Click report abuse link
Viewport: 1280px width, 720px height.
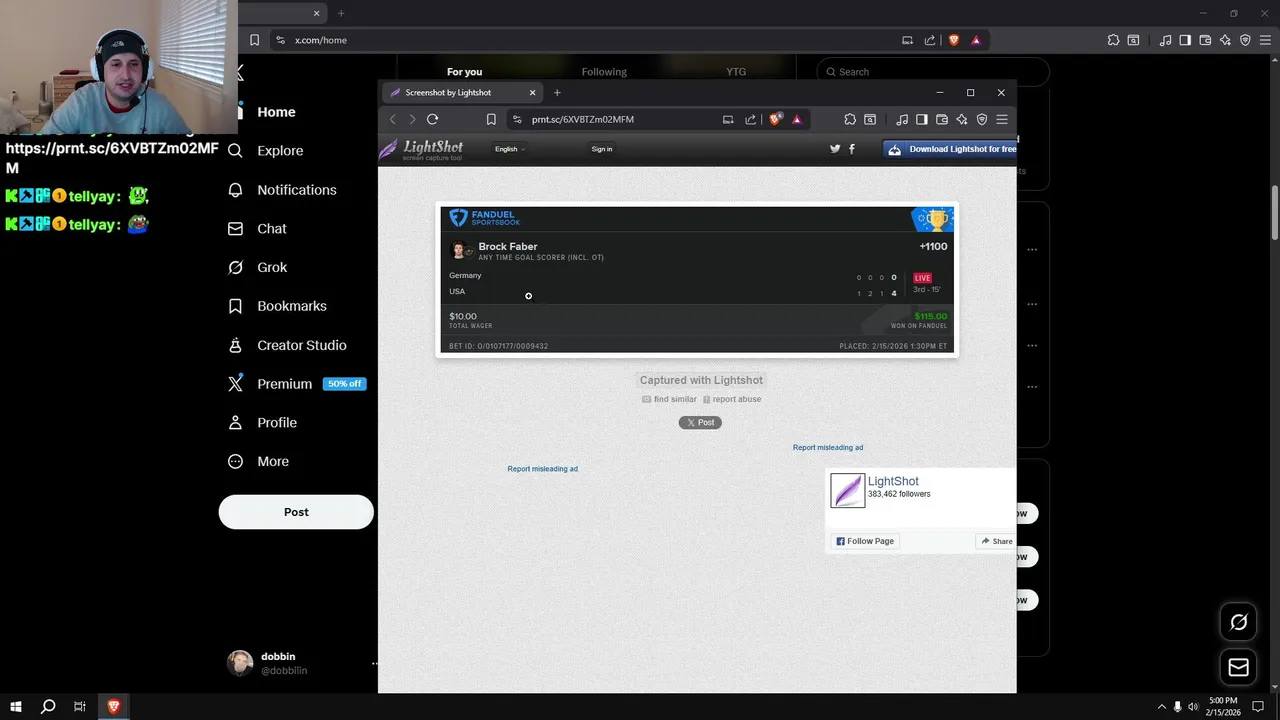732,399
